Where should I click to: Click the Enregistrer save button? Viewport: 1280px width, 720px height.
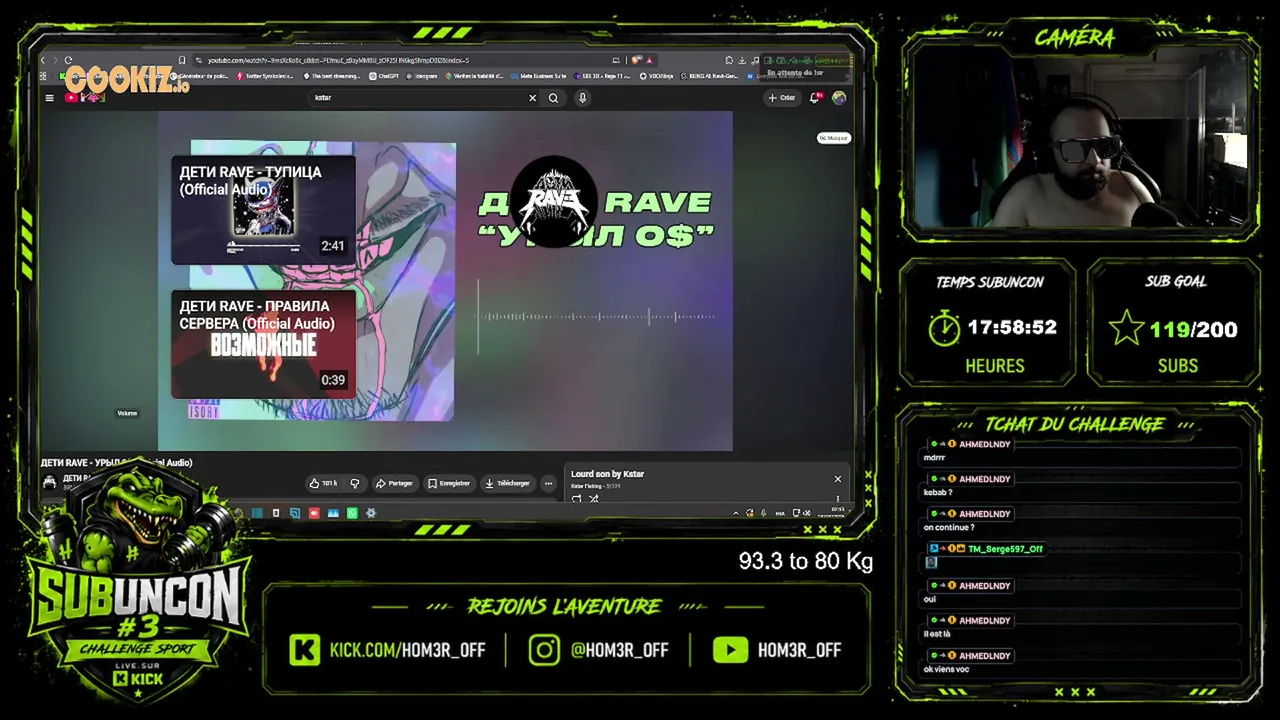[448, 483]
